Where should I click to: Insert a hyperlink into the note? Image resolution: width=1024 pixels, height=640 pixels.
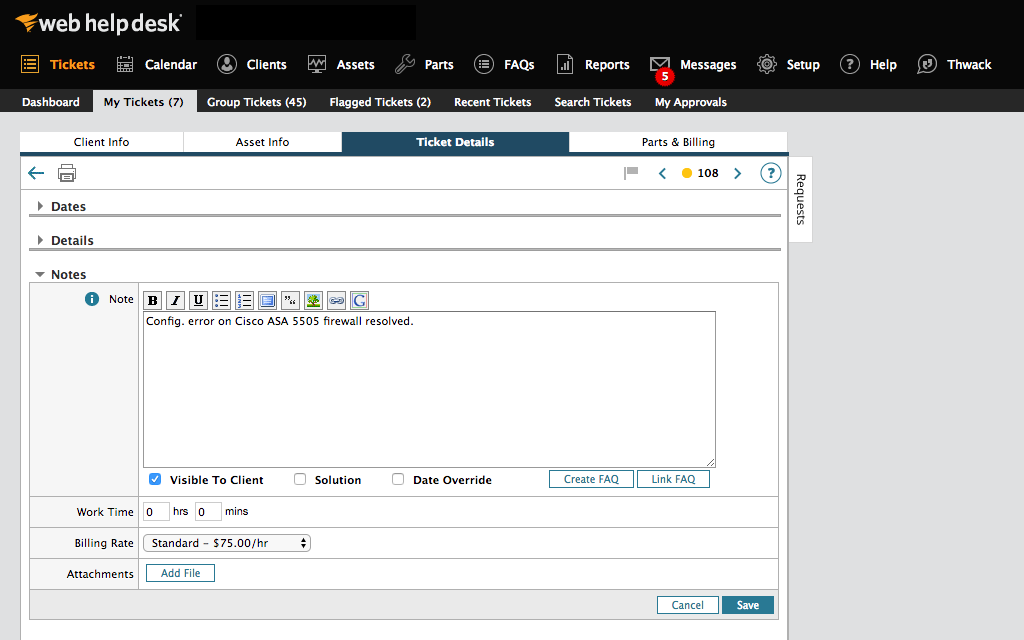click(x=335, y=300)
